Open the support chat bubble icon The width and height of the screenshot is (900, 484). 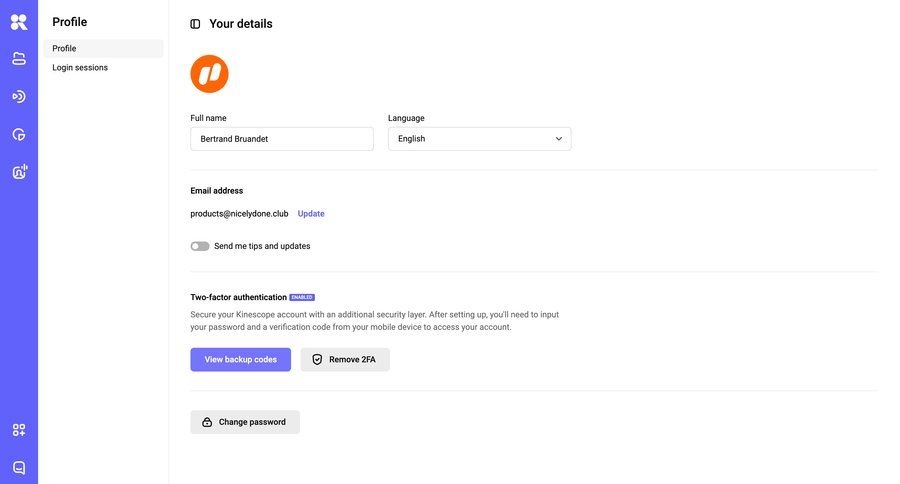[x=19, y=467]
